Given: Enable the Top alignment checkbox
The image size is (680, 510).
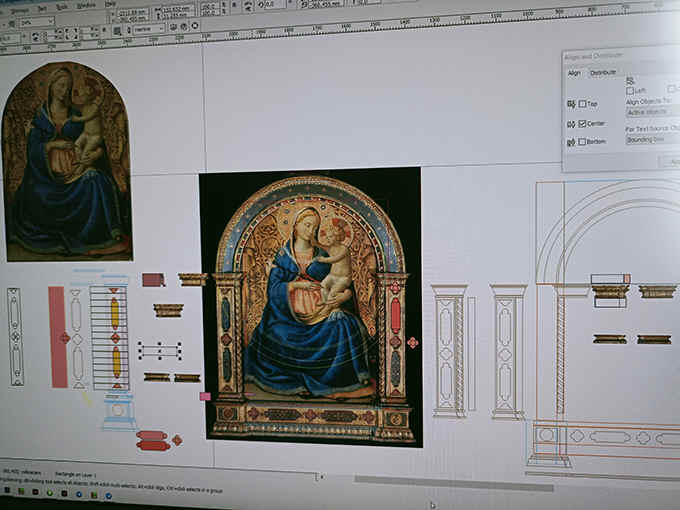Looking at the screenshot, I should pos(582,104).
